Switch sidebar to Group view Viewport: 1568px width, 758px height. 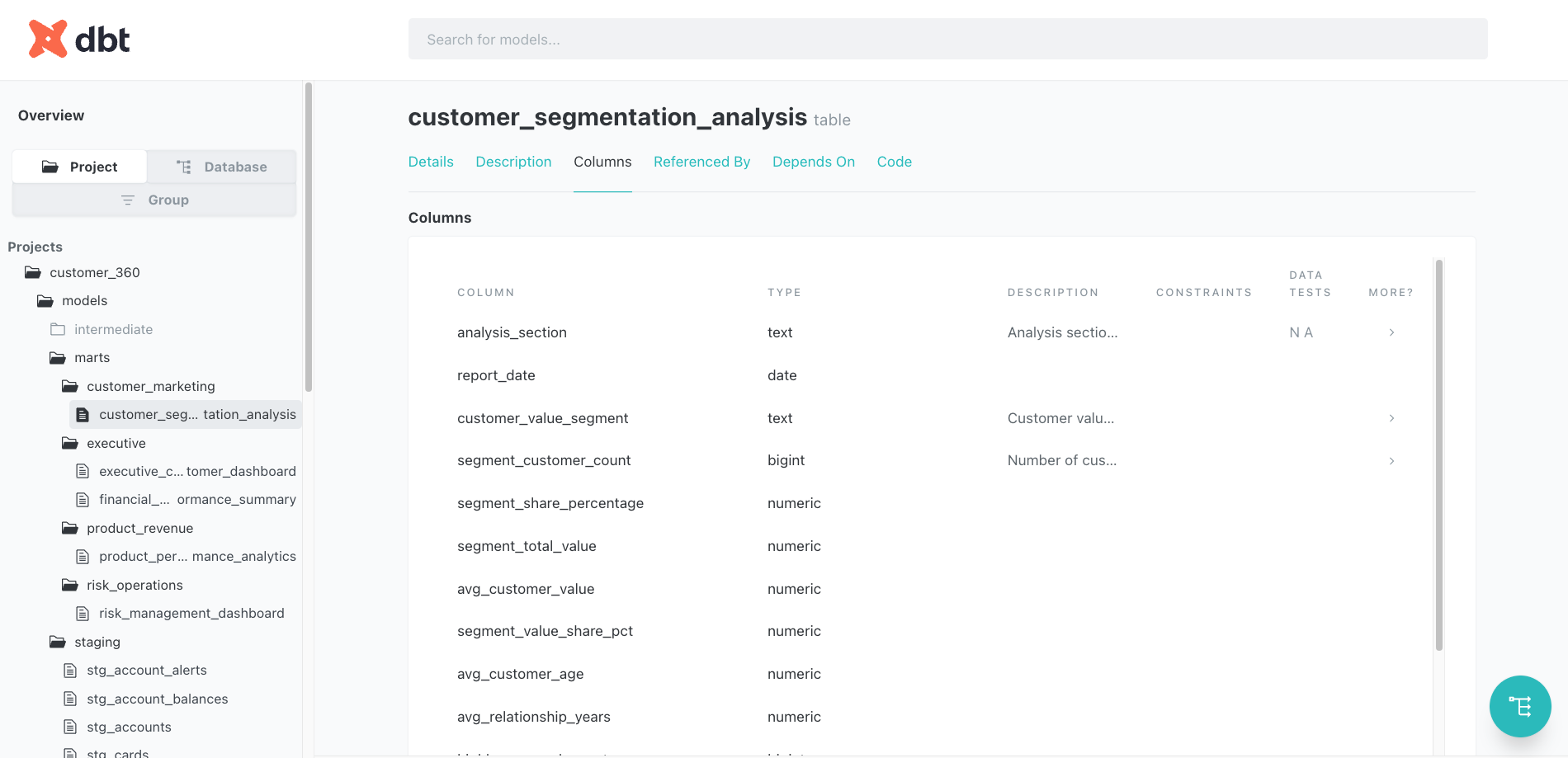[154, 200]
